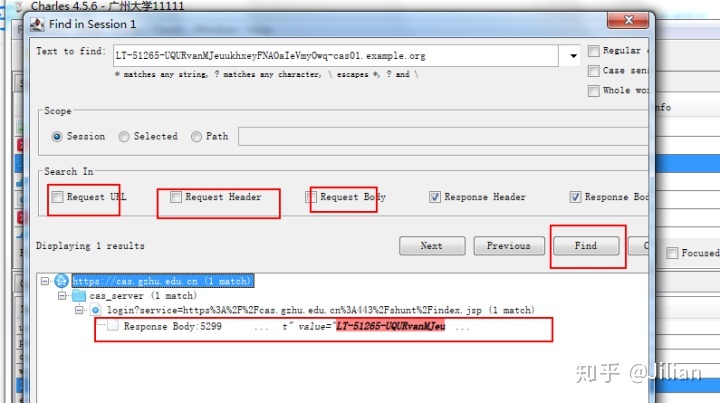Tick the Request Body checkbox
The height and width of the screenshot is (403, 720).
311,197
